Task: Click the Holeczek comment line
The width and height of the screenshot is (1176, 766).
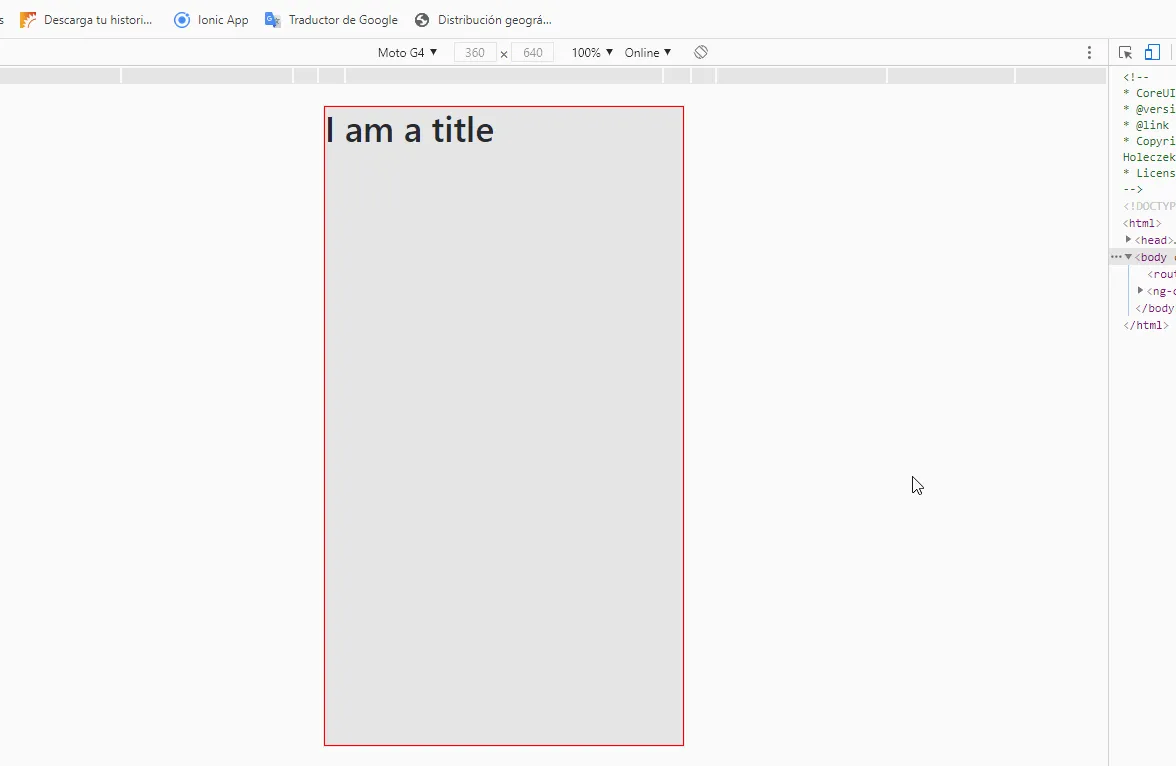Action: coord(1149,157)
